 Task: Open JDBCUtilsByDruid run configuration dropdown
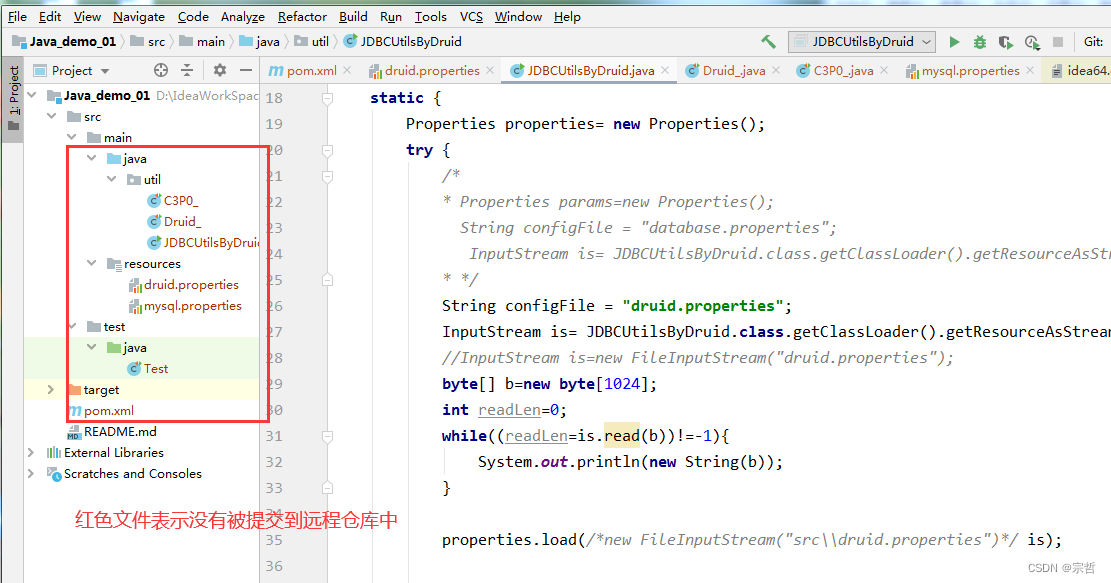pyautogui.click(x=862, y=42)
